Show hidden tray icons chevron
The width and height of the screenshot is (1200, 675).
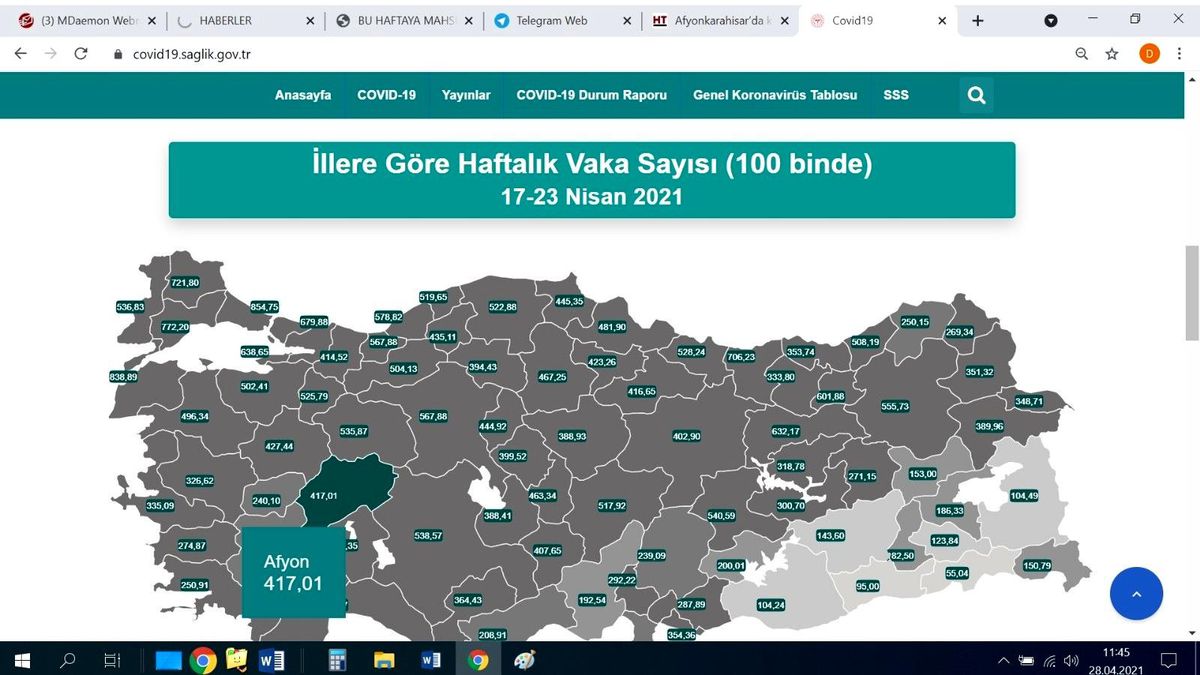point(1004,660)
